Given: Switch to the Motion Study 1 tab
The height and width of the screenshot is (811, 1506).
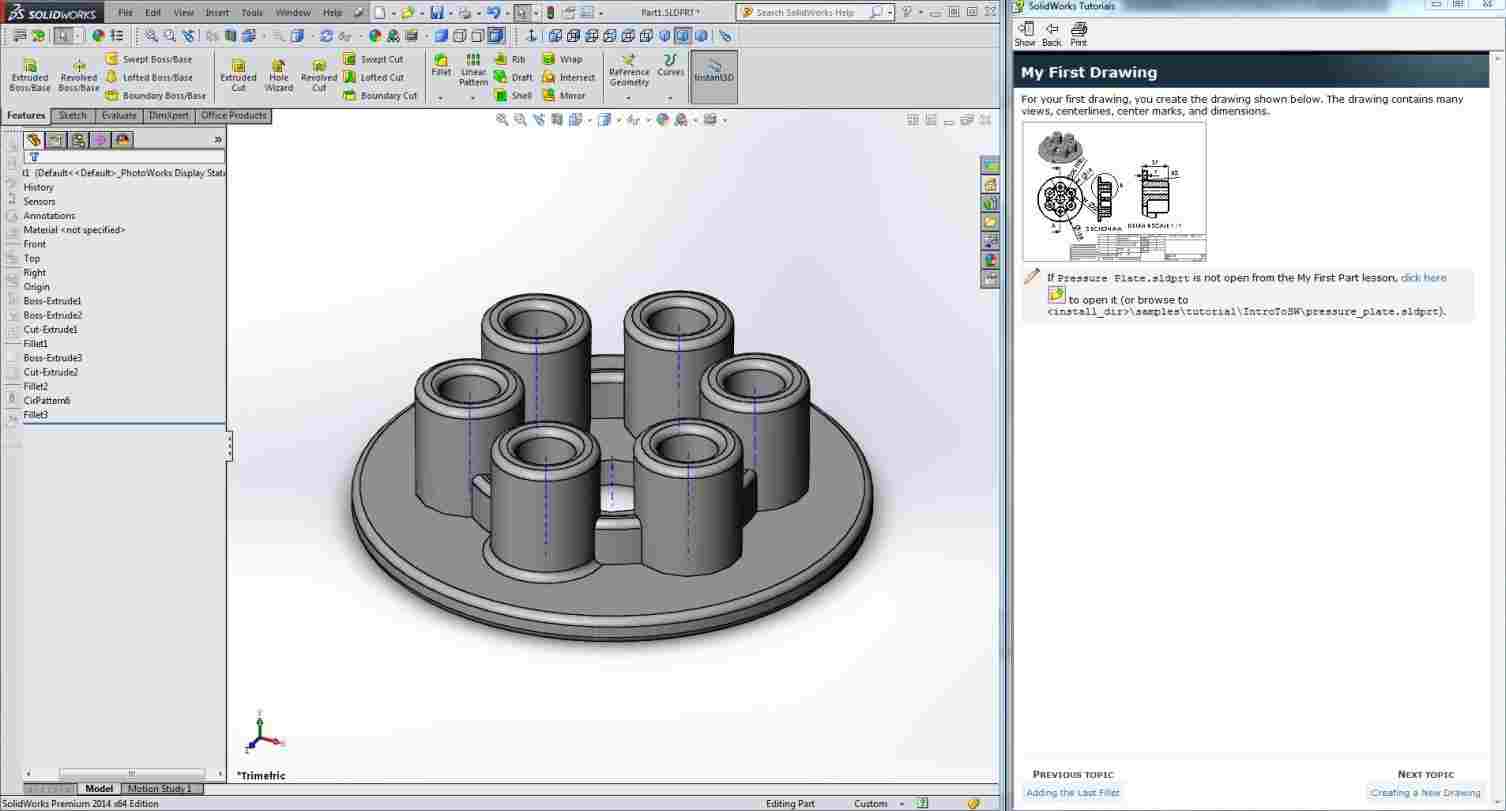Looking at the screenshot, I should 159,789.
